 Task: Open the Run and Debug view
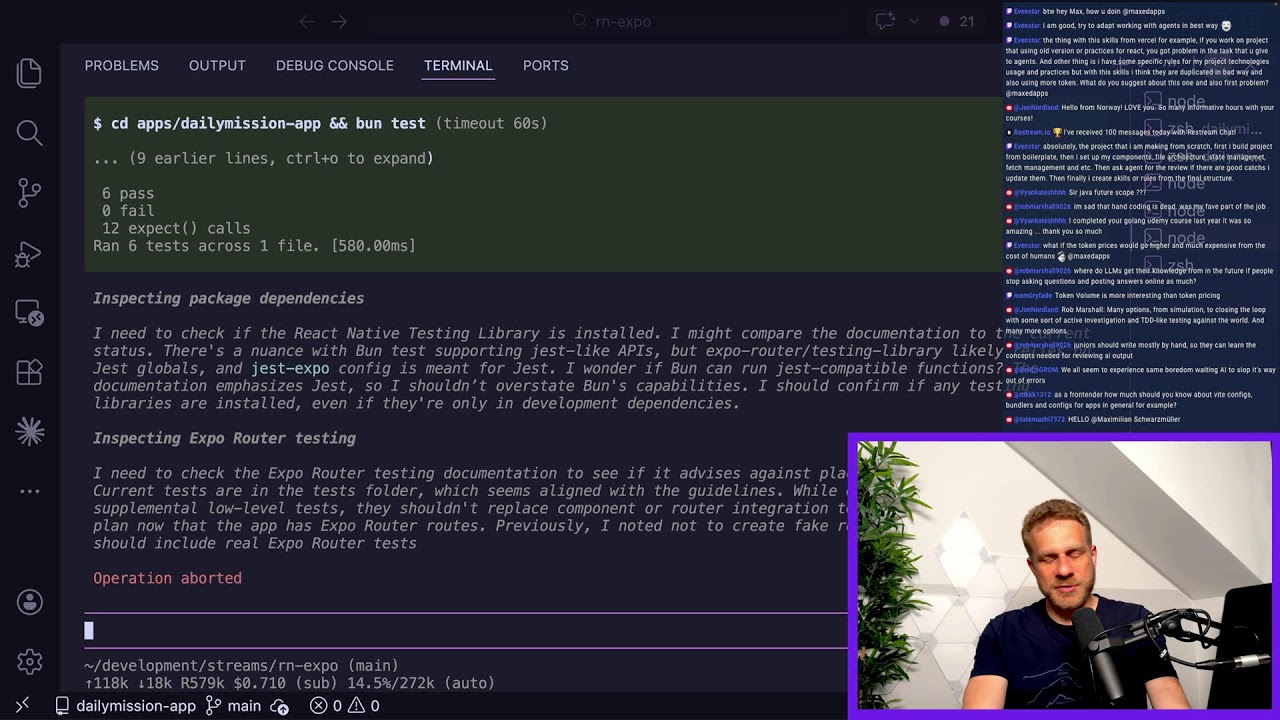click(29, 255)
